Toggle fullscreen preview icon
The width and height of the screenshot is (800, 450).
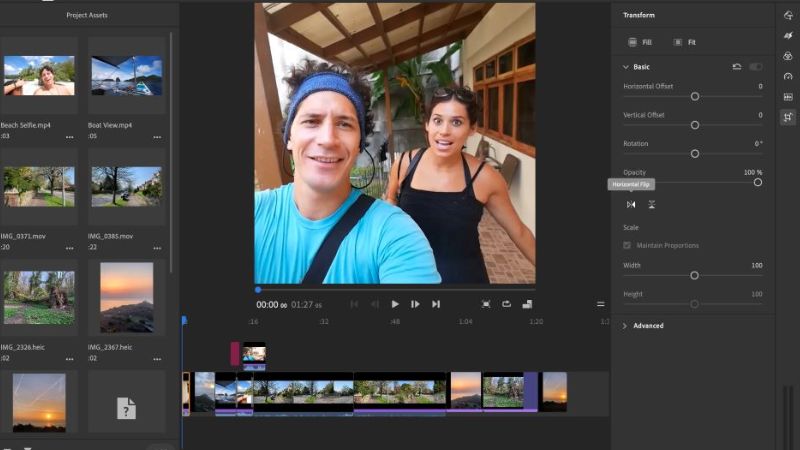pos(486,304)
